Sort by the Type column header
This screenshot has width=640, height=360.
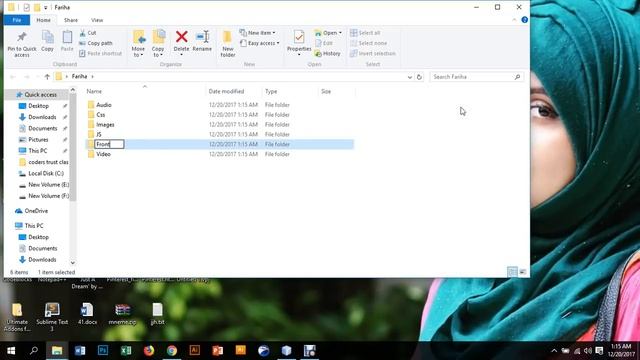pyautogui.click(x=271, y=91)
